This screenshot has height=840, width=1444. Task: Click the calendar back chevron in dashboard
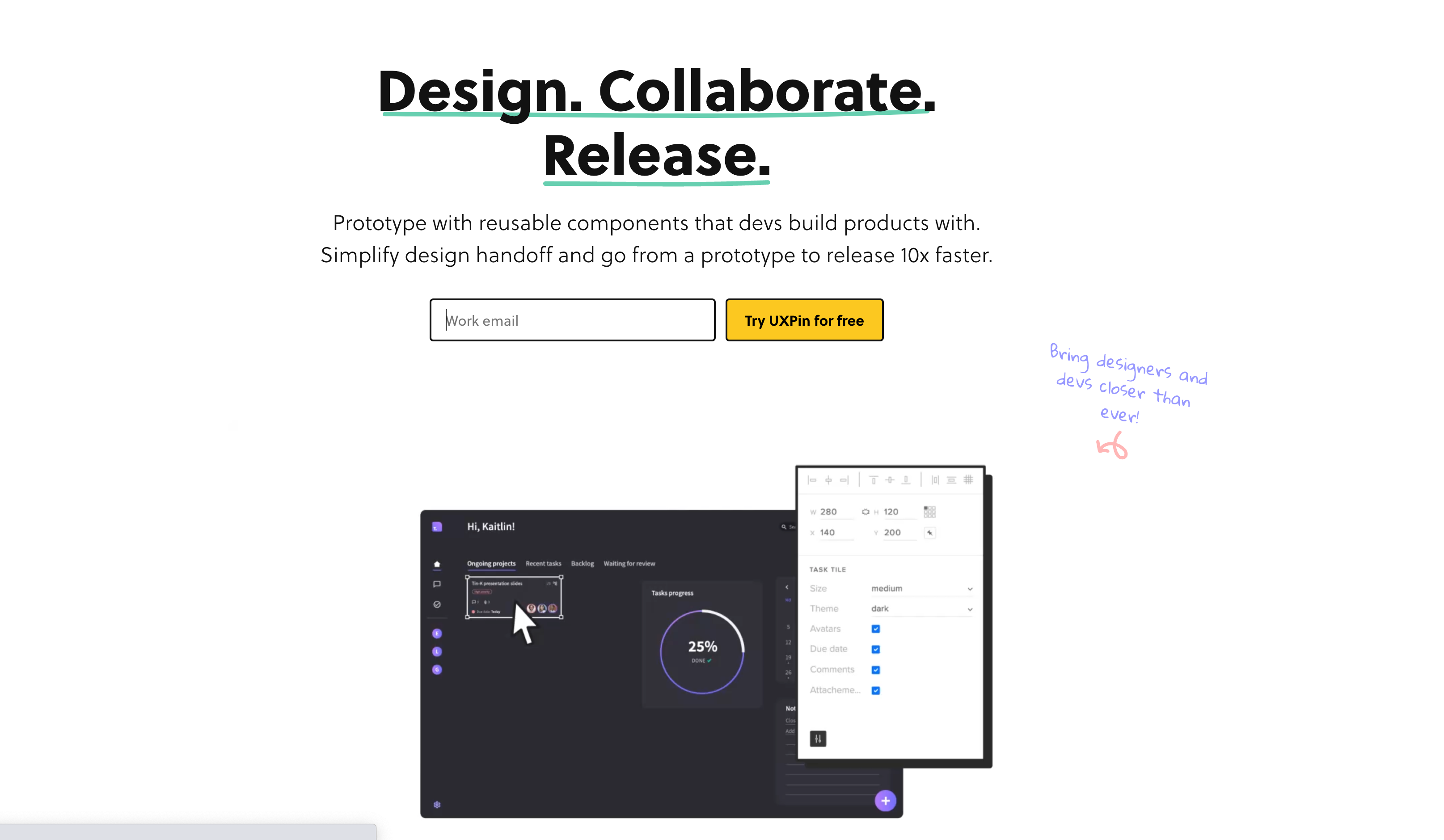point(787,588)
